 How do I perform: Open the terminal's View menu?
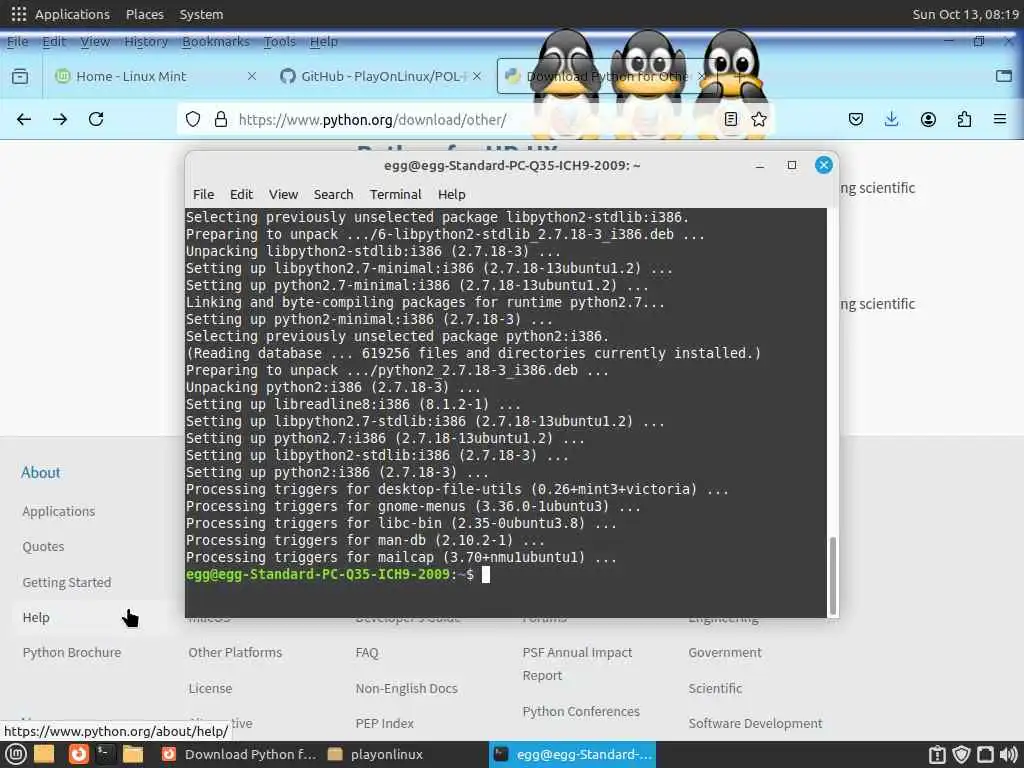tap(283, 194)
